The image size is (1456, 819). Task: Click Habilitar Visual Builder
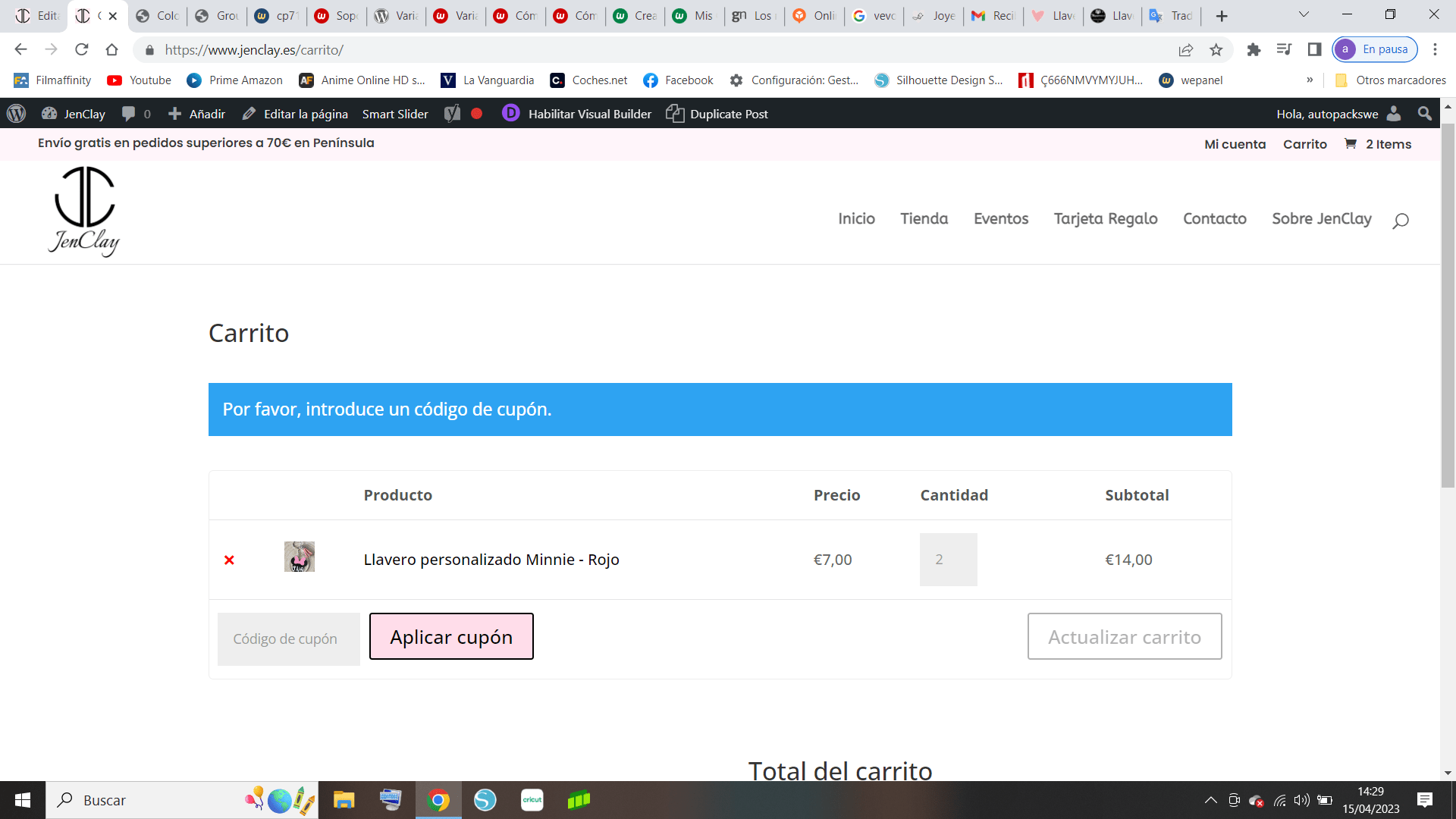577,114
